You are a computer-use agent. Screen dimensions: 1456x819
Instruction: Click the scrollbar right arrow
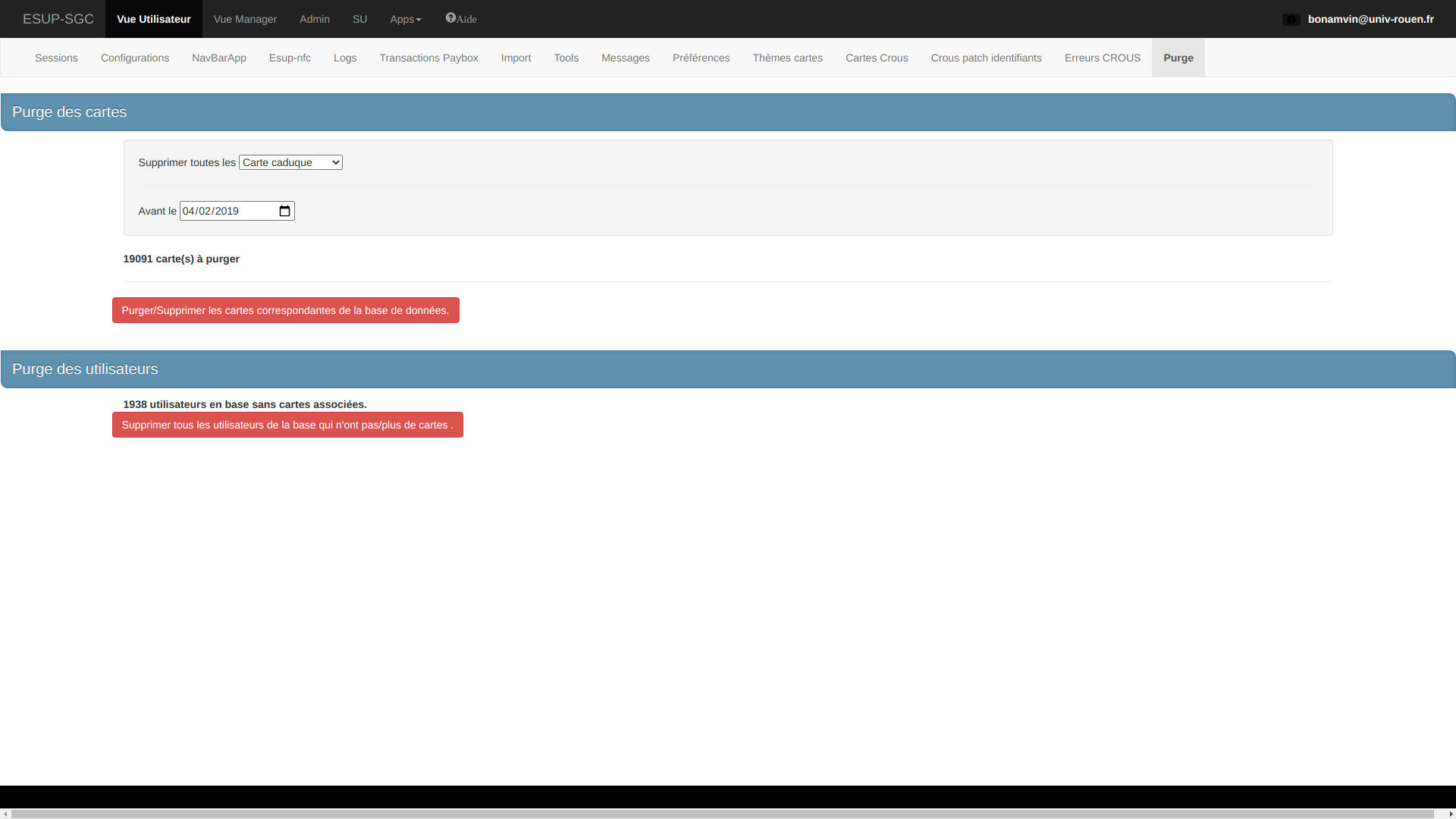1451,814
